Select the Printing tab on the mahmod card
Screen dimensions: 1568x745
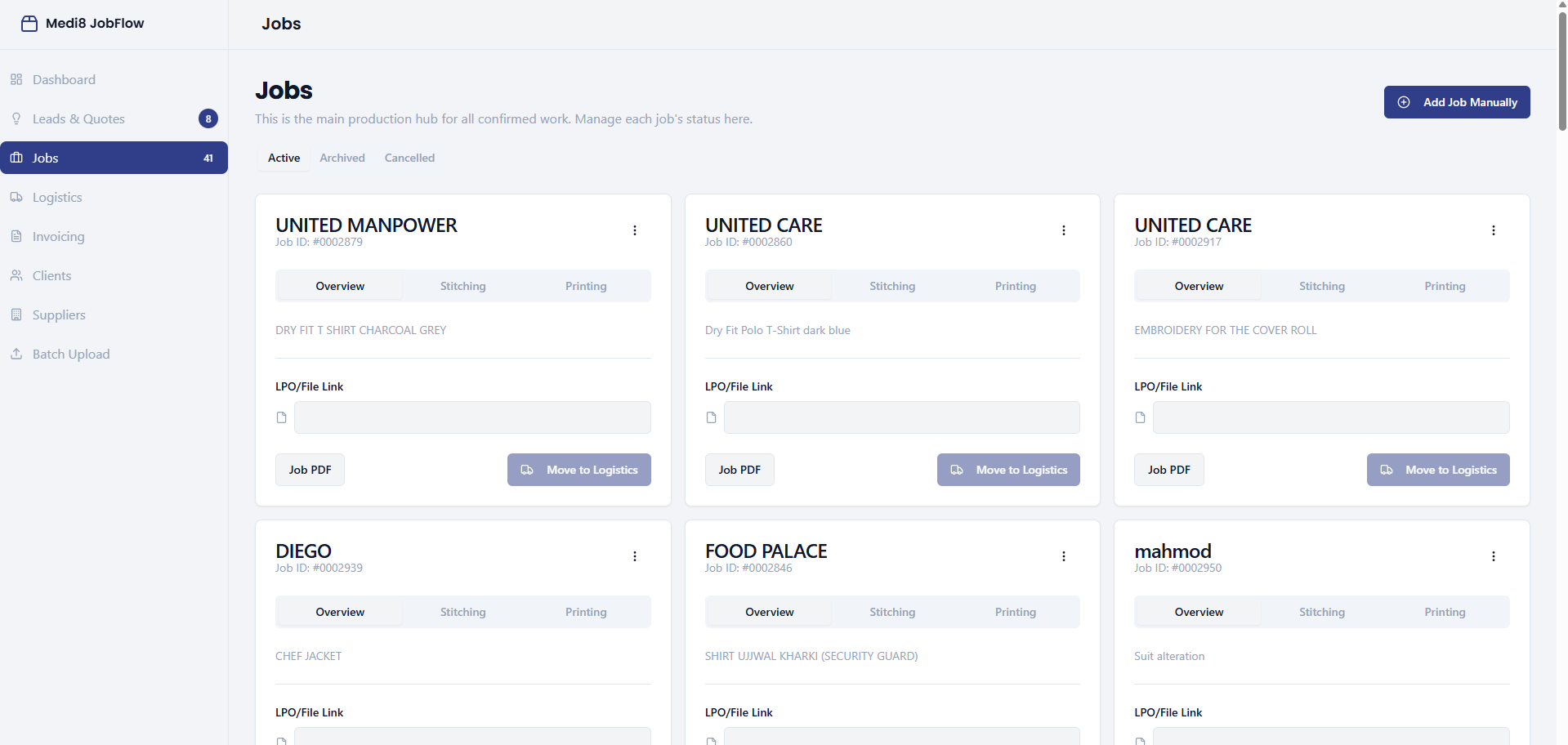pos(1445,612)
